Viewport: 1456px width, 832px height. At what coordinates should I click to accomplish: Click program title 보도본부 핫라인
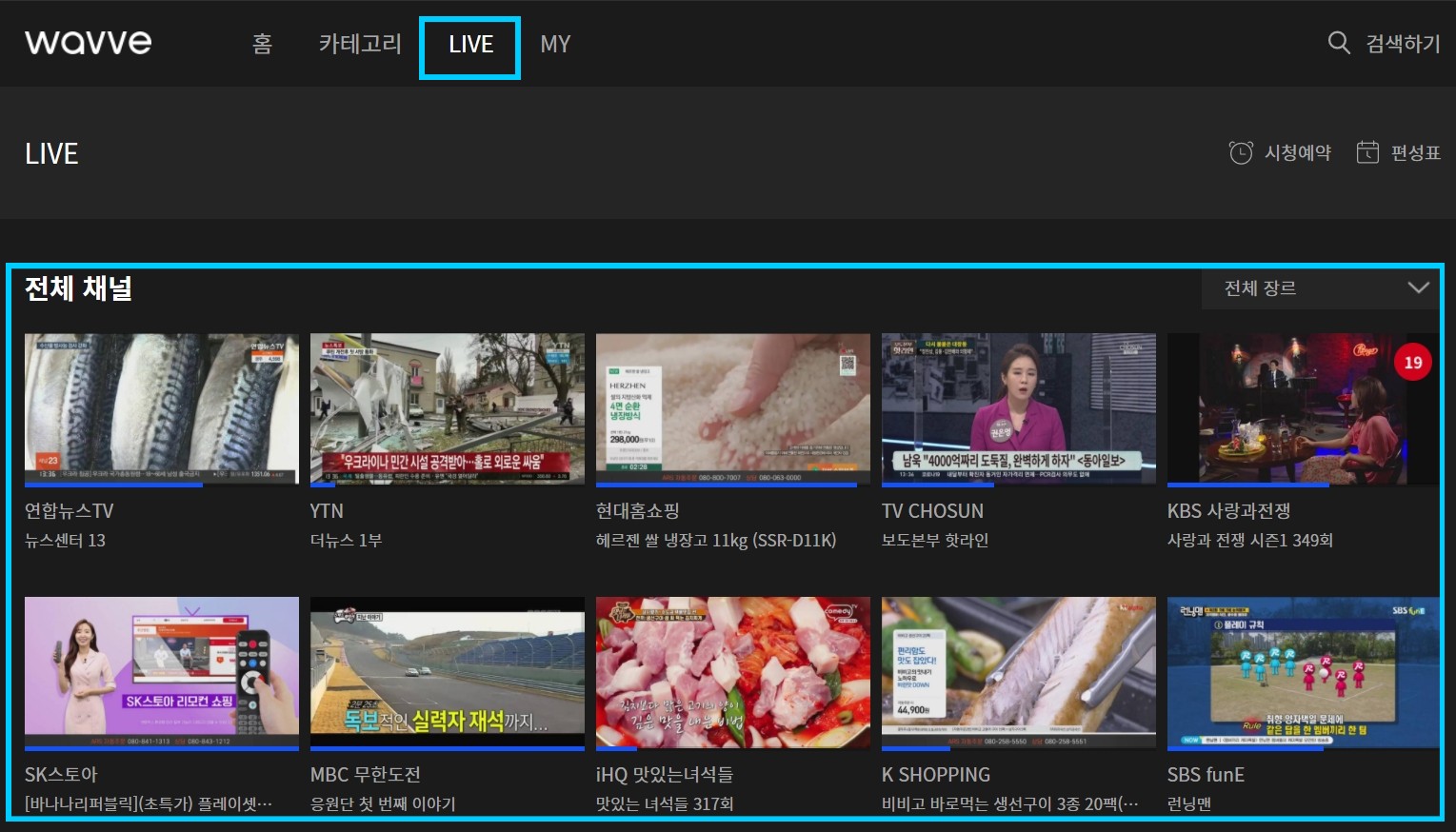click(935, 541)
